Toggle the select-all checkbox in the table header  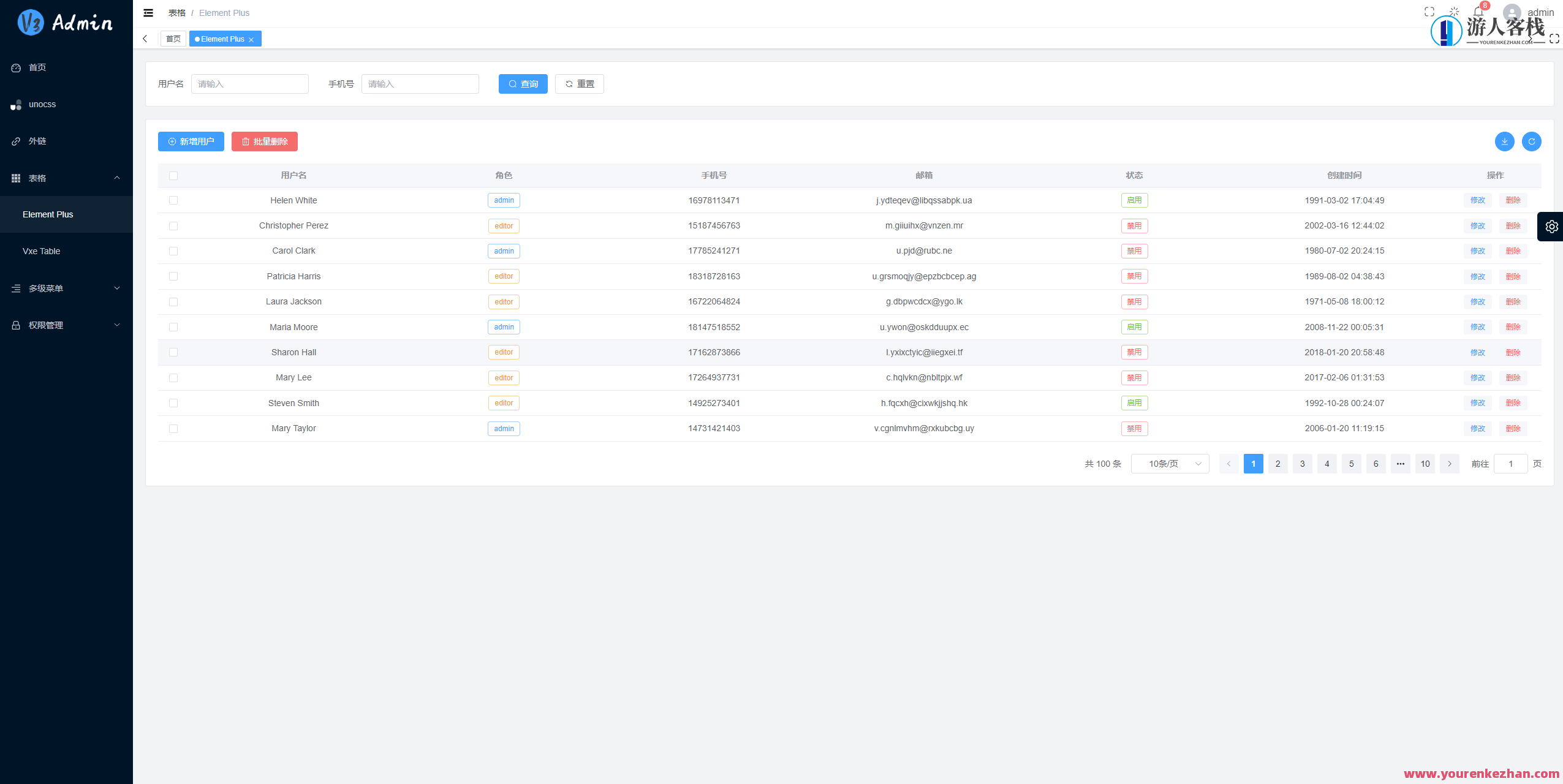point(173,176)
